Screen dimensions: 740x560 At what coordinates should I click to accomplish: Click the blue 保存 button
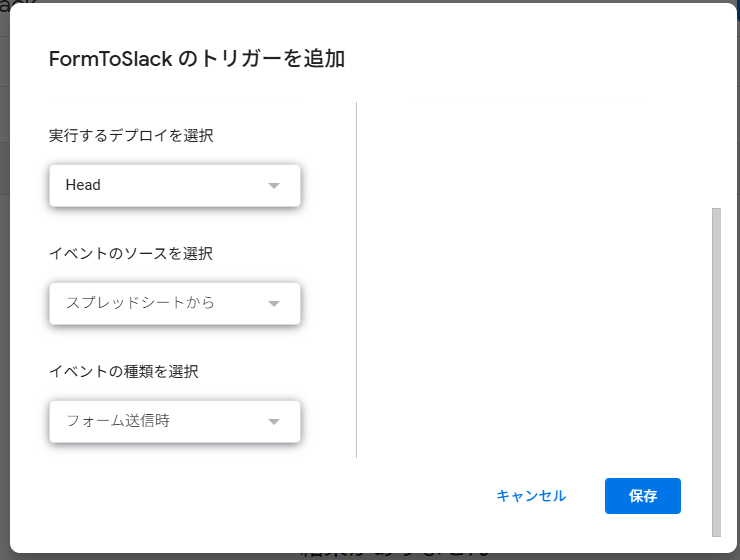643,496
